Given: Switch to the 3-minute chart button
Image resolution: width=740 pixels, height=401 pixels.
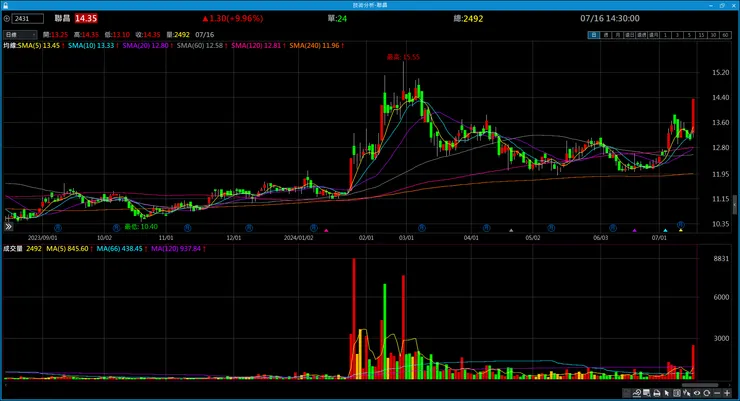Looking at the screenshot, I should [x=677, y=35].
